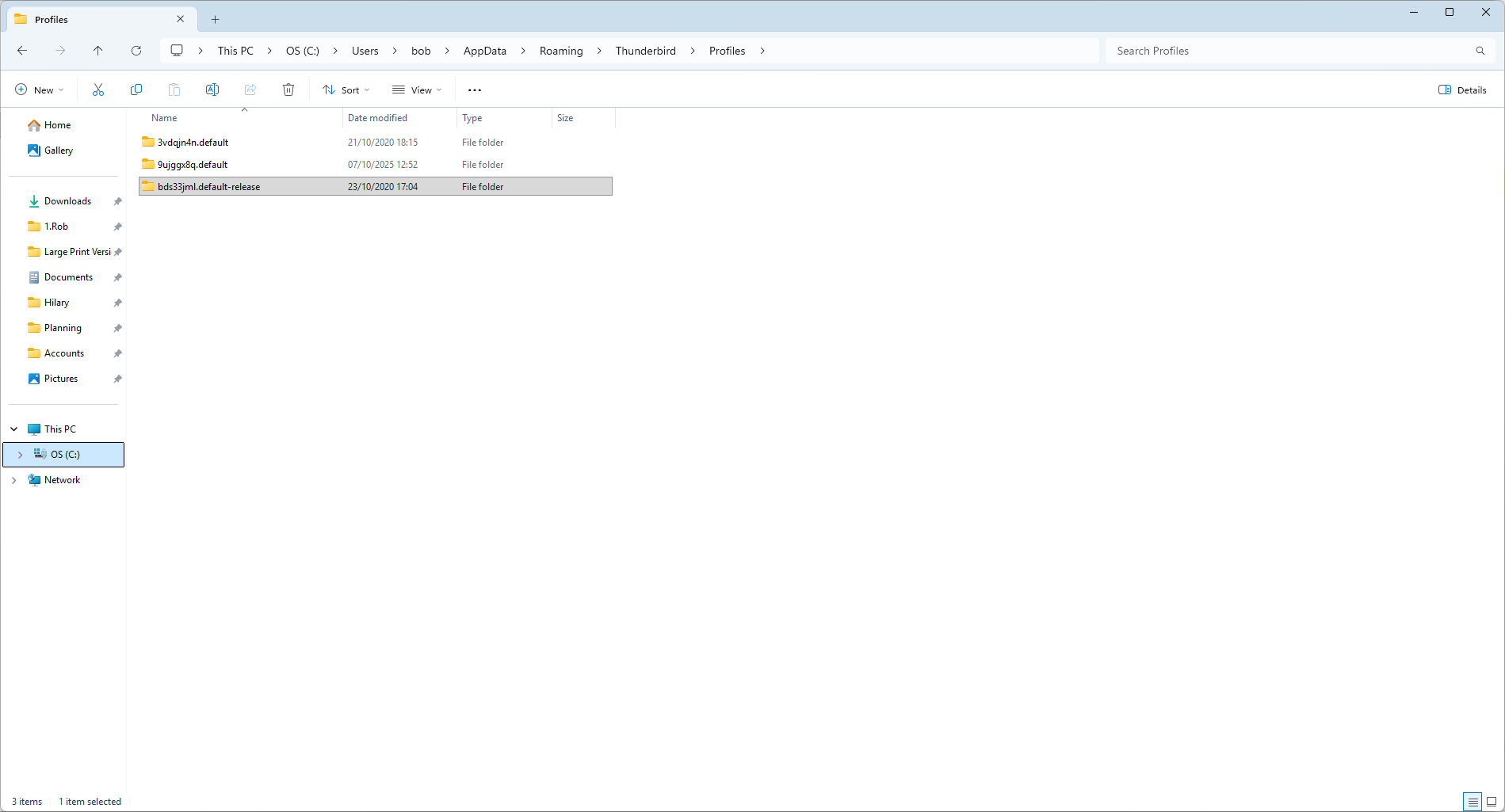Click the Copy icon in toolbar
Image resolution: width=1505 pixels, height=812 pixels.
click(136, 90)
